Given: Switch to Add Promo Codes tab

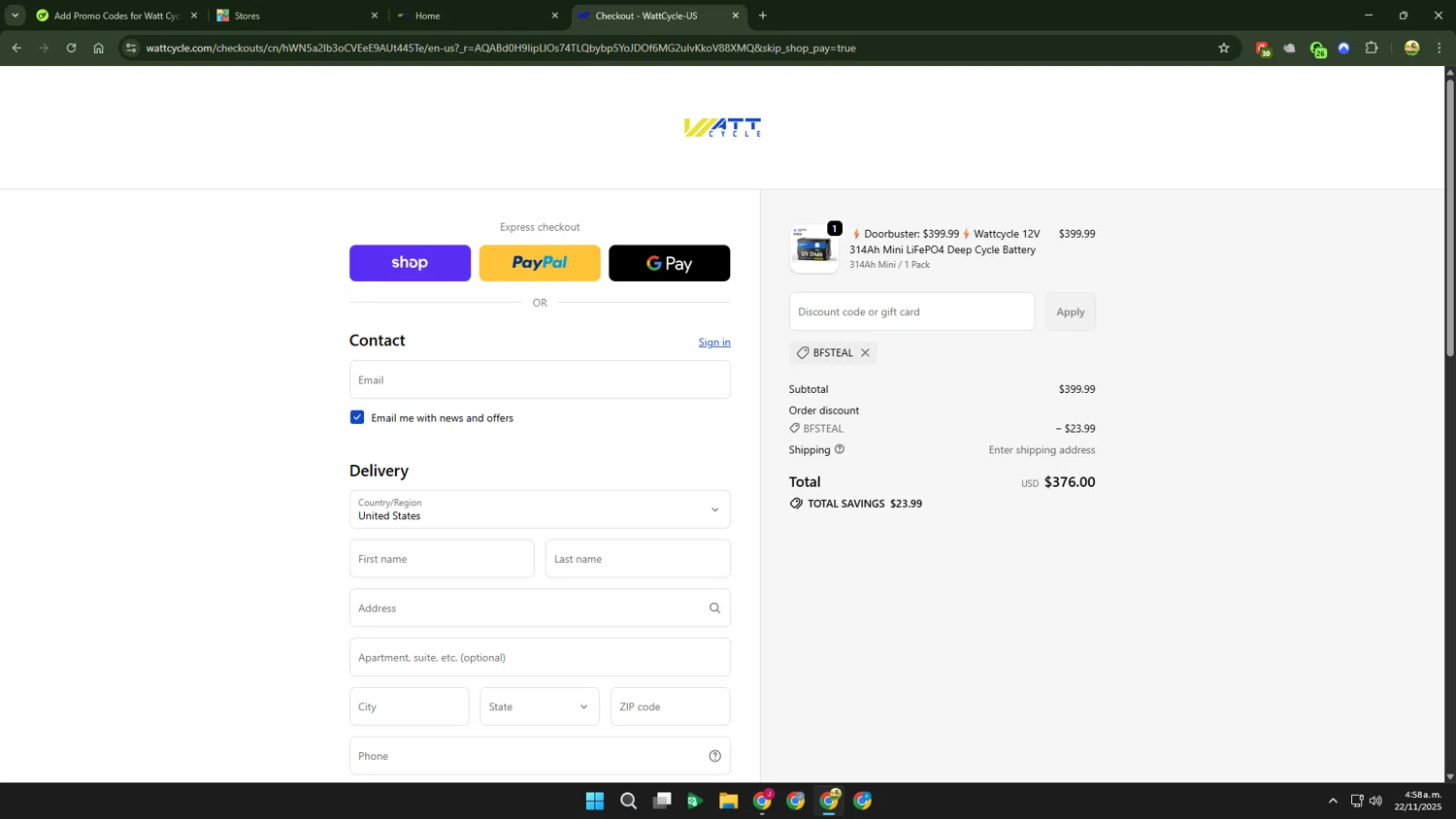Looking at the screenshot, I should [x=116, y=16].
